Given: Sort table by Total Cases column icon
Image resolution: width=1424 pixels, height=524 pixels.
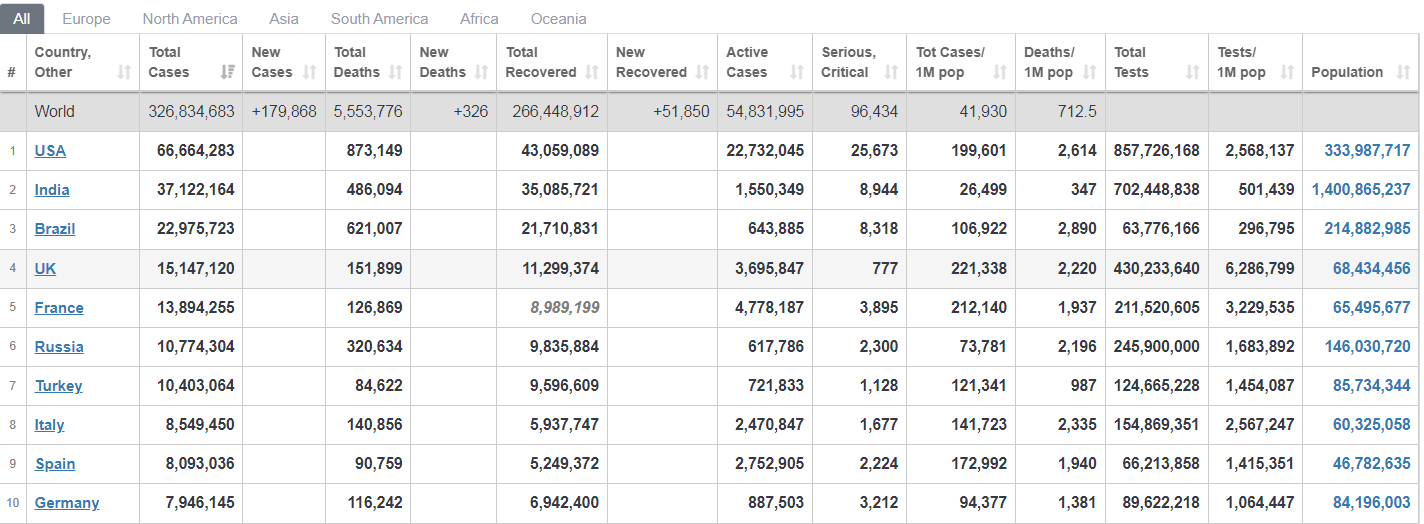Looking at the screenshot, I should pyautogui.click(x=227, y=72).
